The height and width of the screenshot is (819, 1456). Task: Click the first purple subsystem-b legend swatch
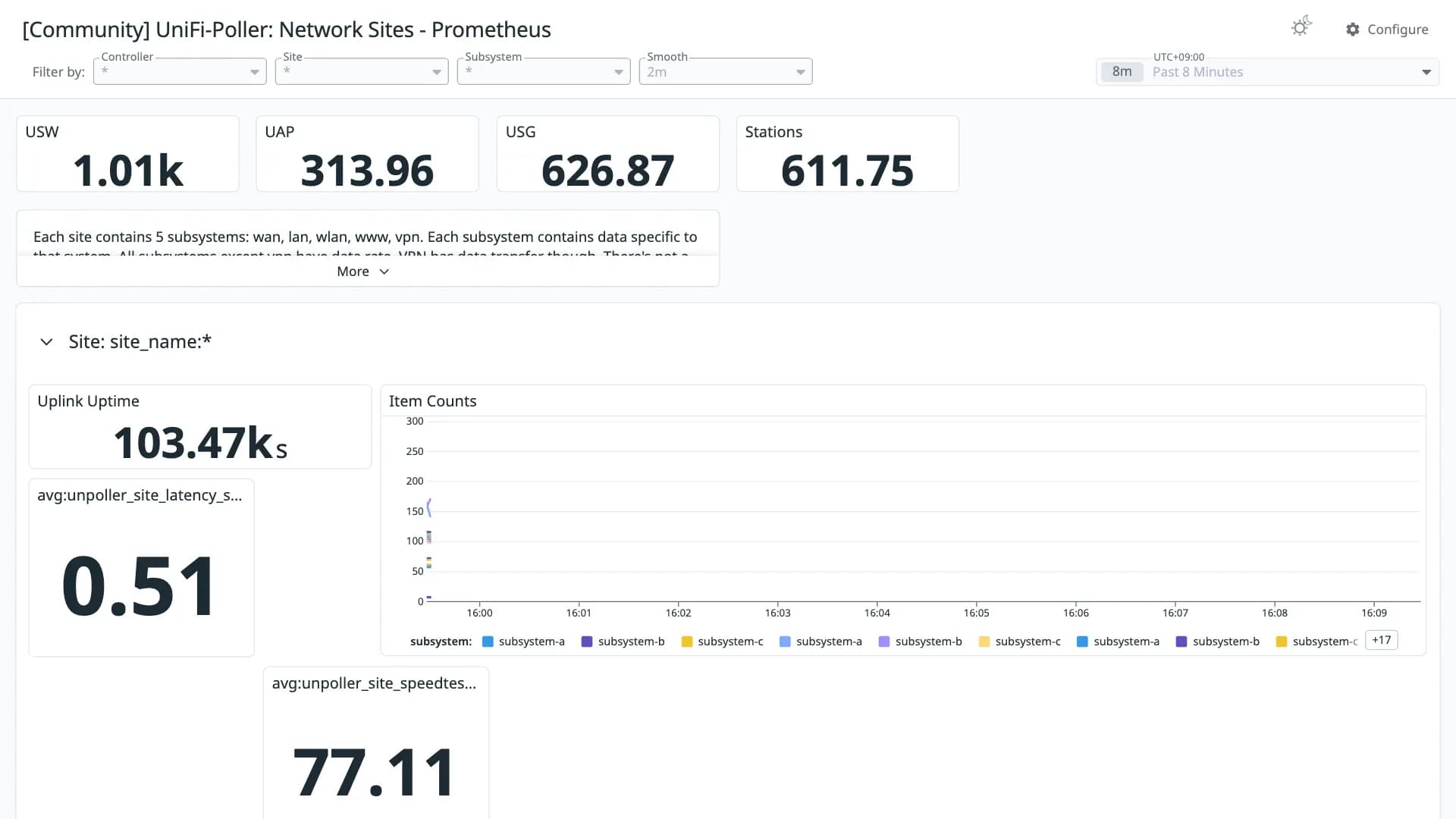point(587,642)
